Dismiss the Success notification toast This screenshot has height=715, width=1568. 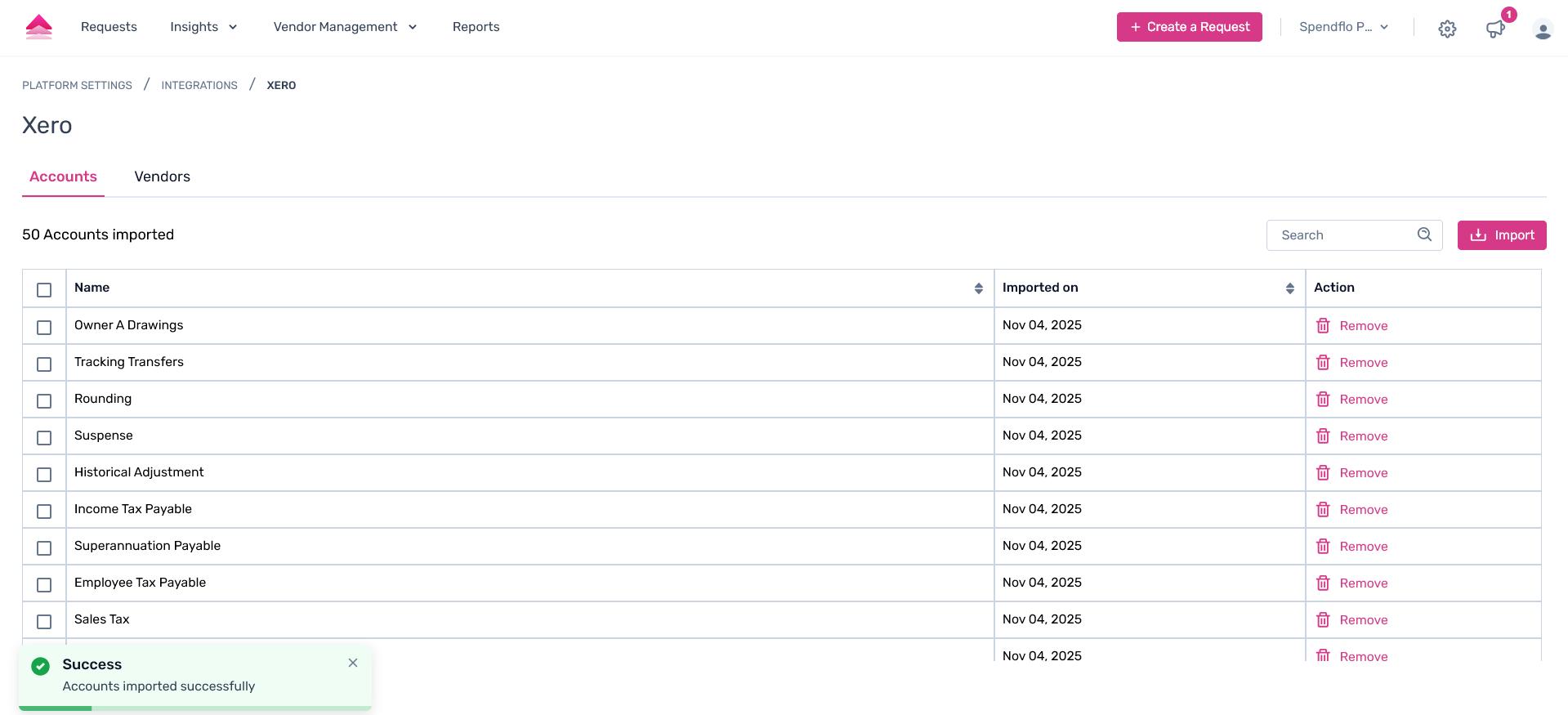click(353, 663)
